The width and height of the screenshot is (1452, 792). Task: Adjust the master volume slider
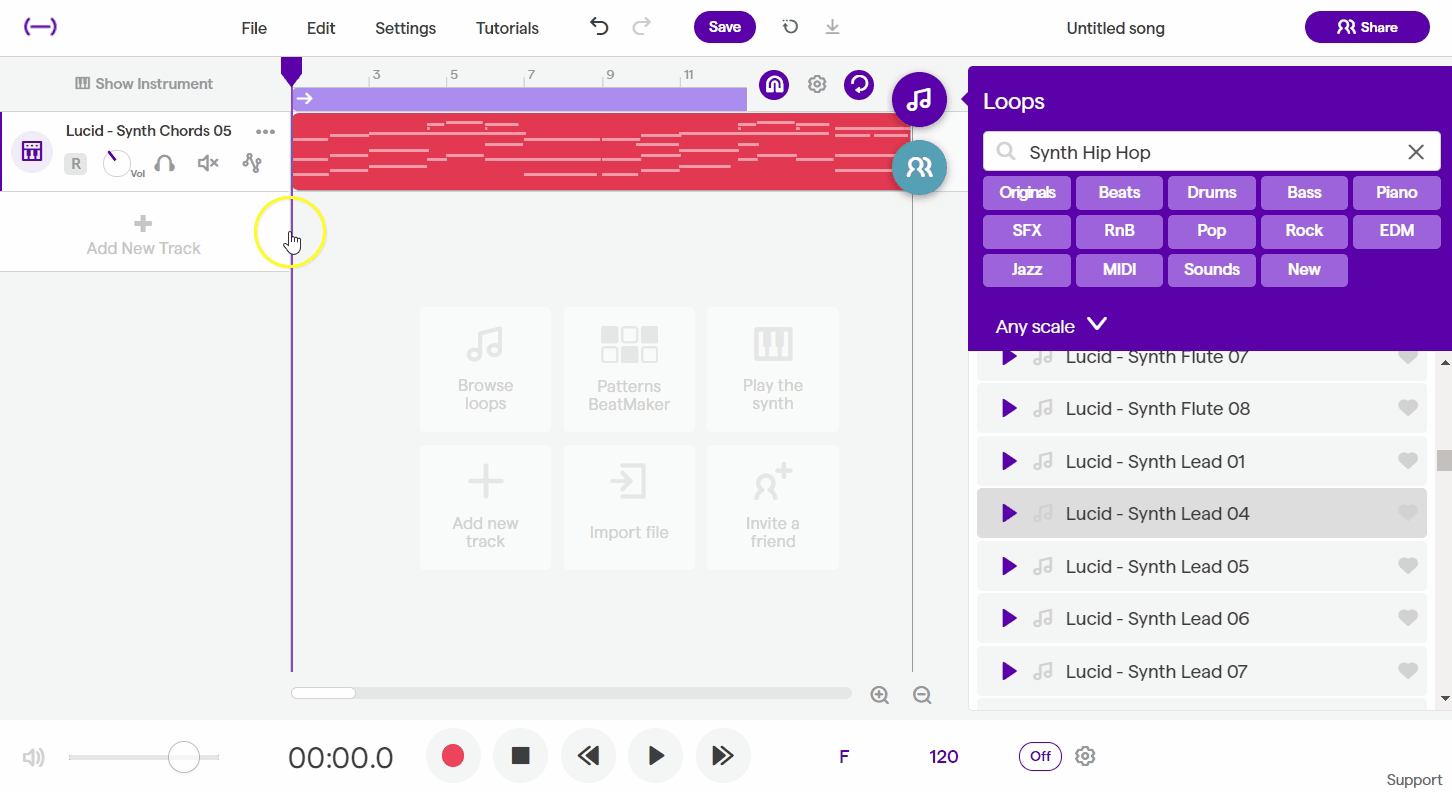[183, 757]
